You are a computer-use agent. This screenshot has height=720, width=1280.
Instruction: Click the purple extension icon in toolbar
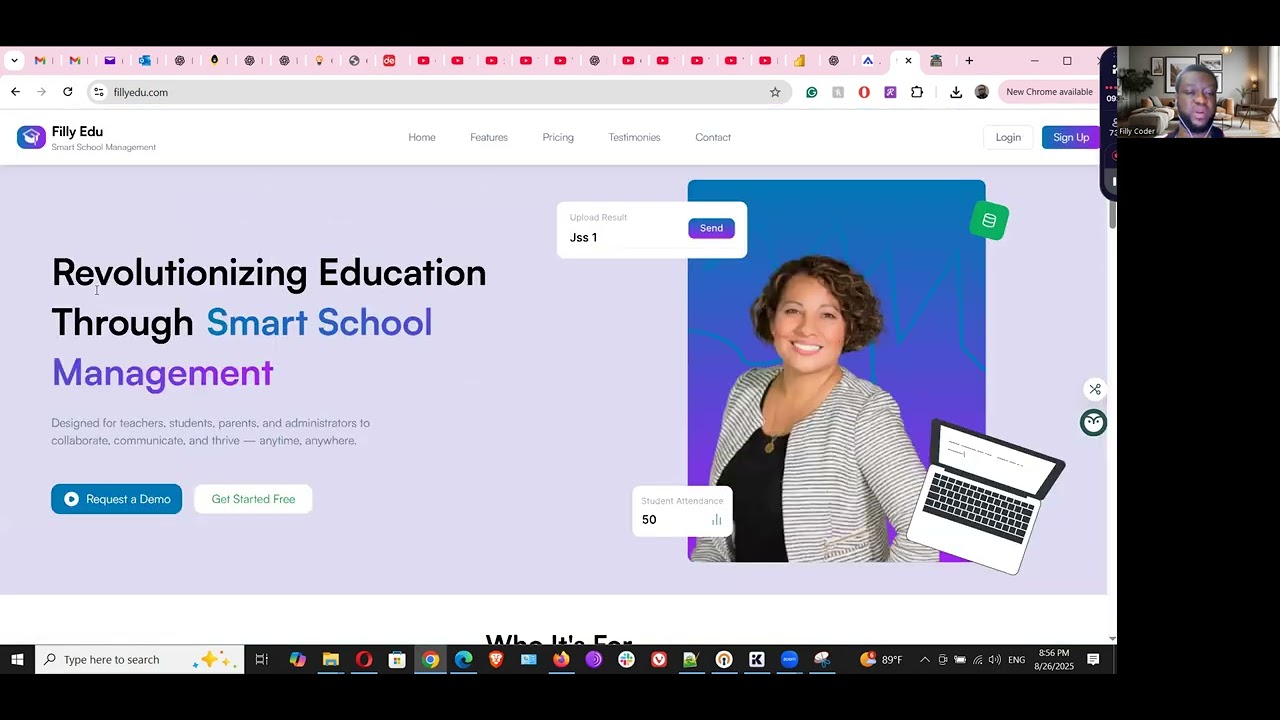890,92
